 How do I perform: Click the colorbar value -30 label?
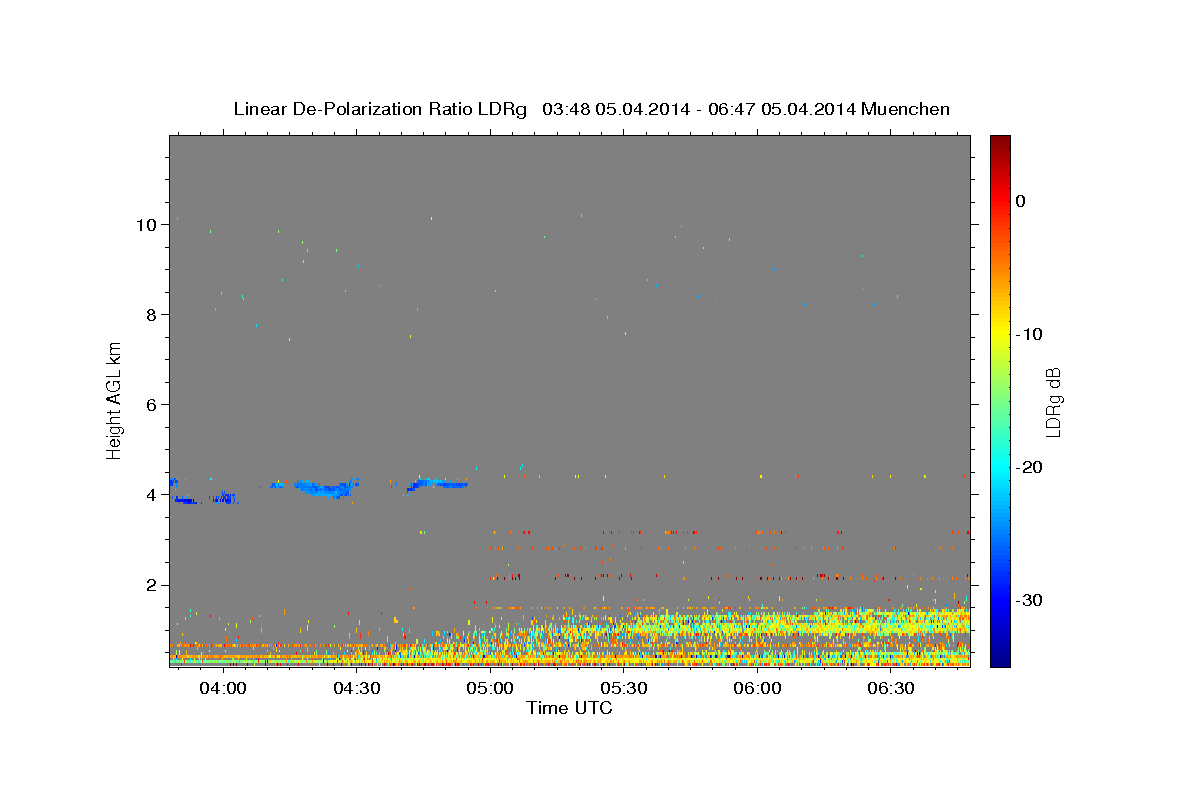click(1029, 600)
